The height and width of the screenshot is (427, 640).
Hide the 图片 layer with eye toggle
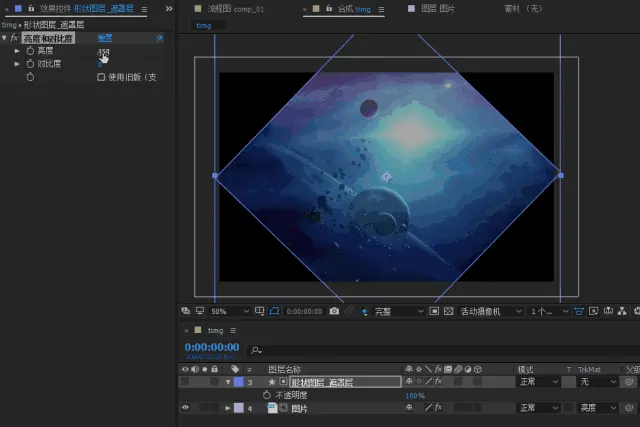(x=185, y=407)
